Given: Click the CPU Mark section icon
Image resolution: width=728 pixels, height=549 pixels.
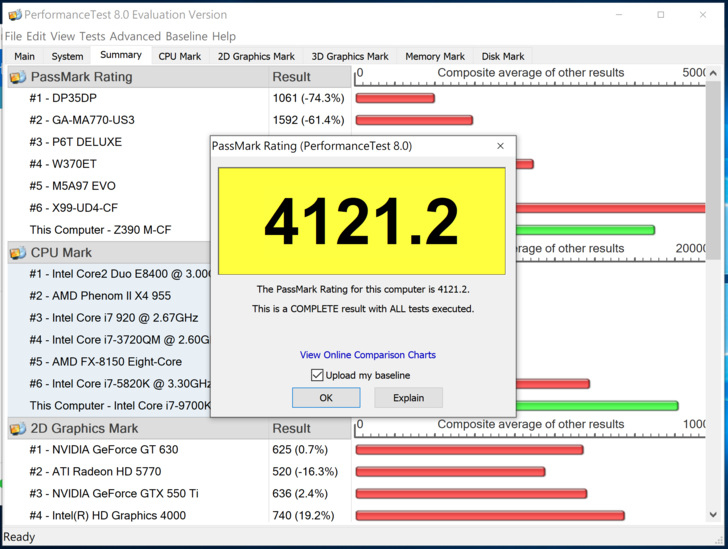Looking at the screenshot, I should 18,253.
